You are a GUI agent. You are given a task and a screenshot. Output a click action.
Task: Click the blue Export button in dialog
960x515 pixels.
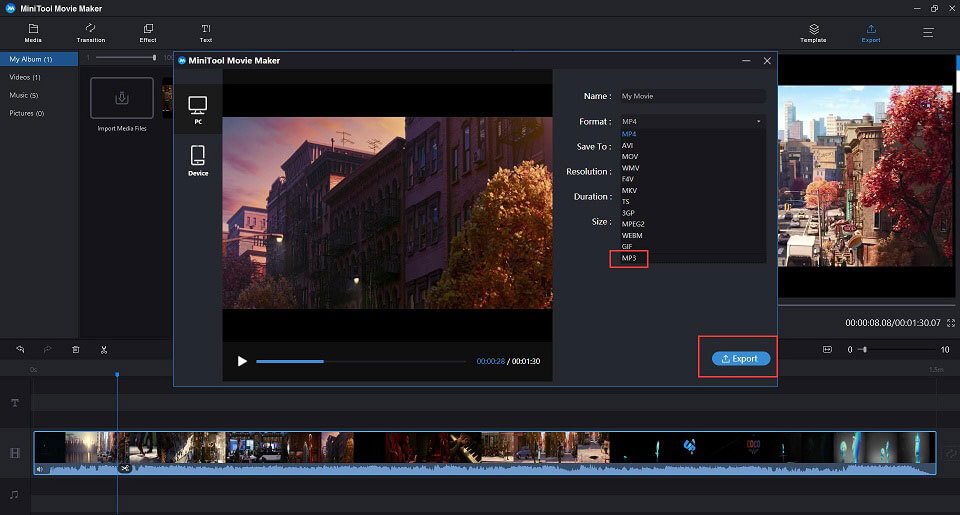tap(740, 359)
